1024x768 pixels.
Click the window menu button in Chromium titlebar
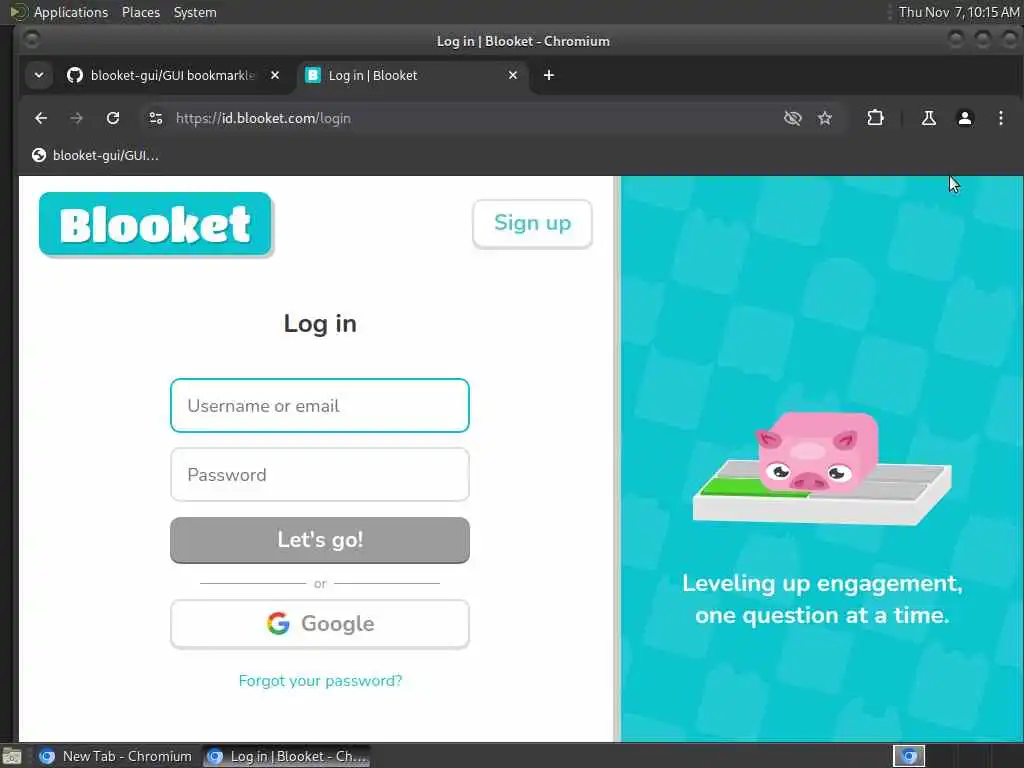point(31,40)
